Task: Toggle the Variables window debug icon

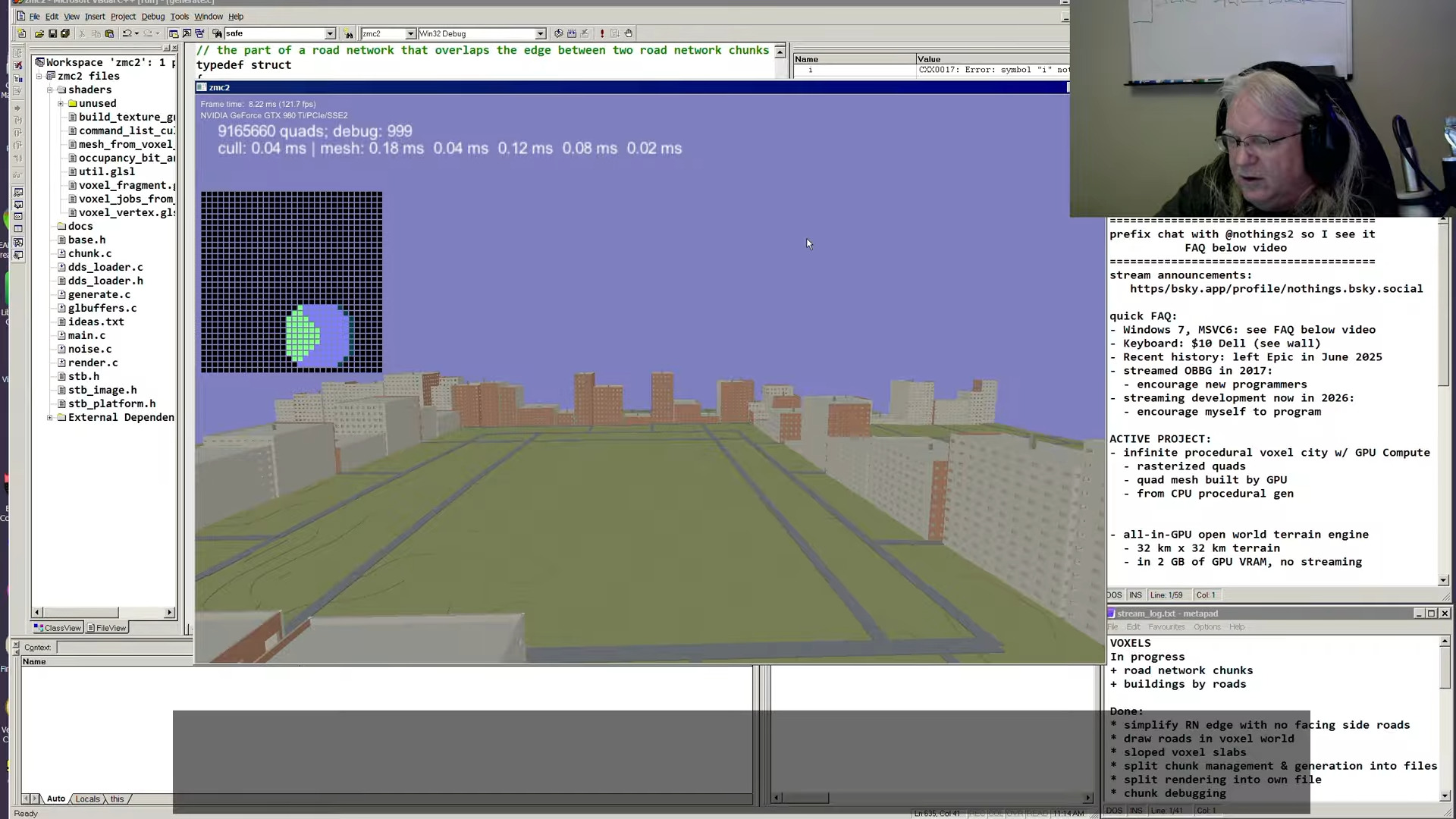Action: click(17, 205)
